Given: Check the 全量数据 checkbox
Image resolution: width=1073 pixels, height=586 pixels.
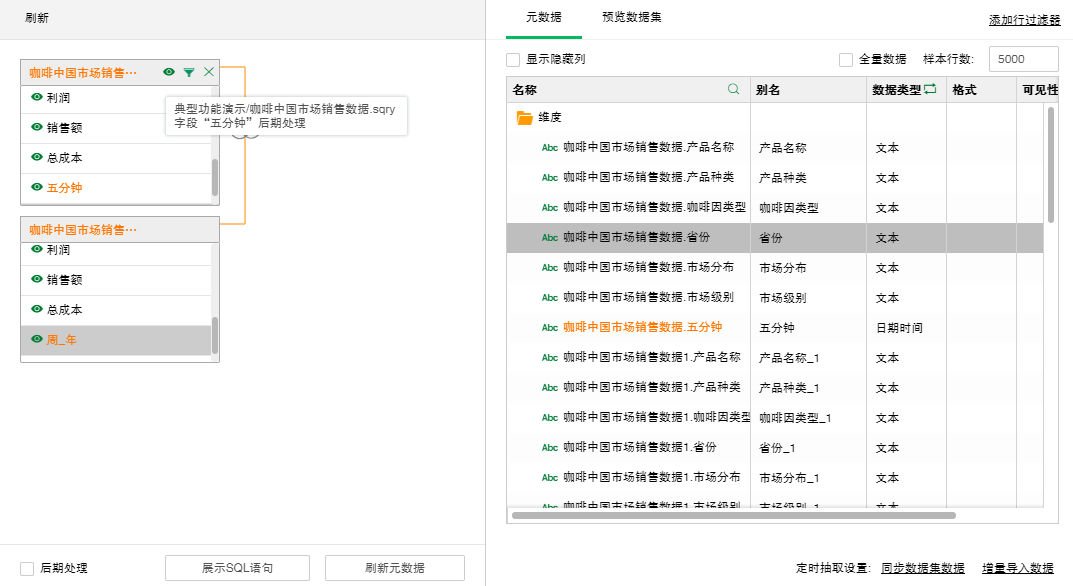Looking at the screenshot, I should coord(846,60).
